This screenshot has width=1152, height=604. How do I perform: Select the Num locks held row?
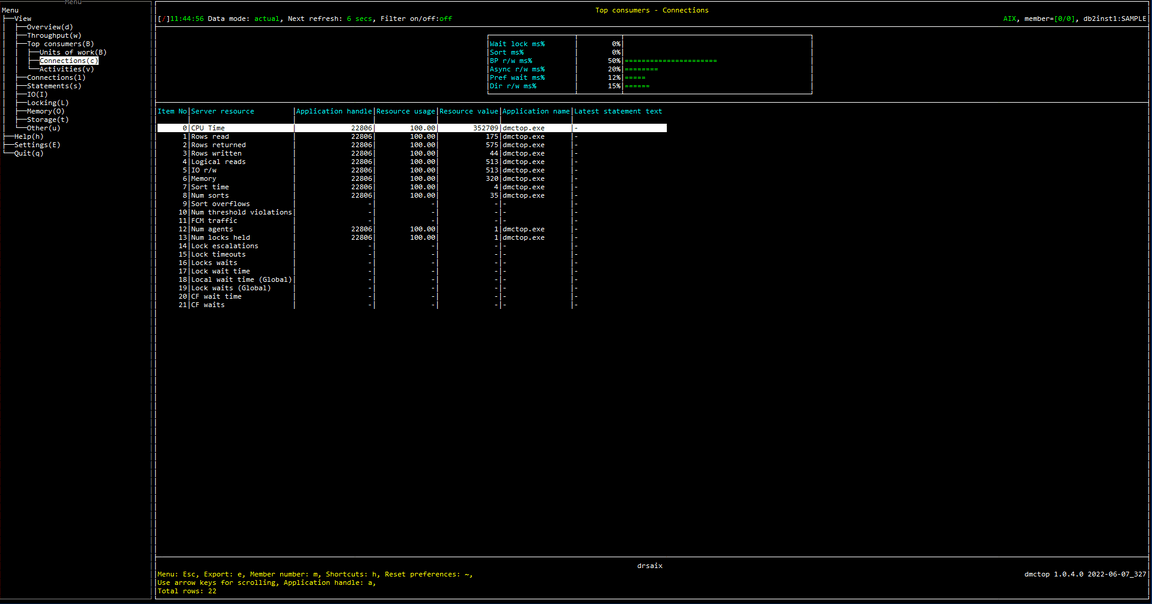(411, 237)
